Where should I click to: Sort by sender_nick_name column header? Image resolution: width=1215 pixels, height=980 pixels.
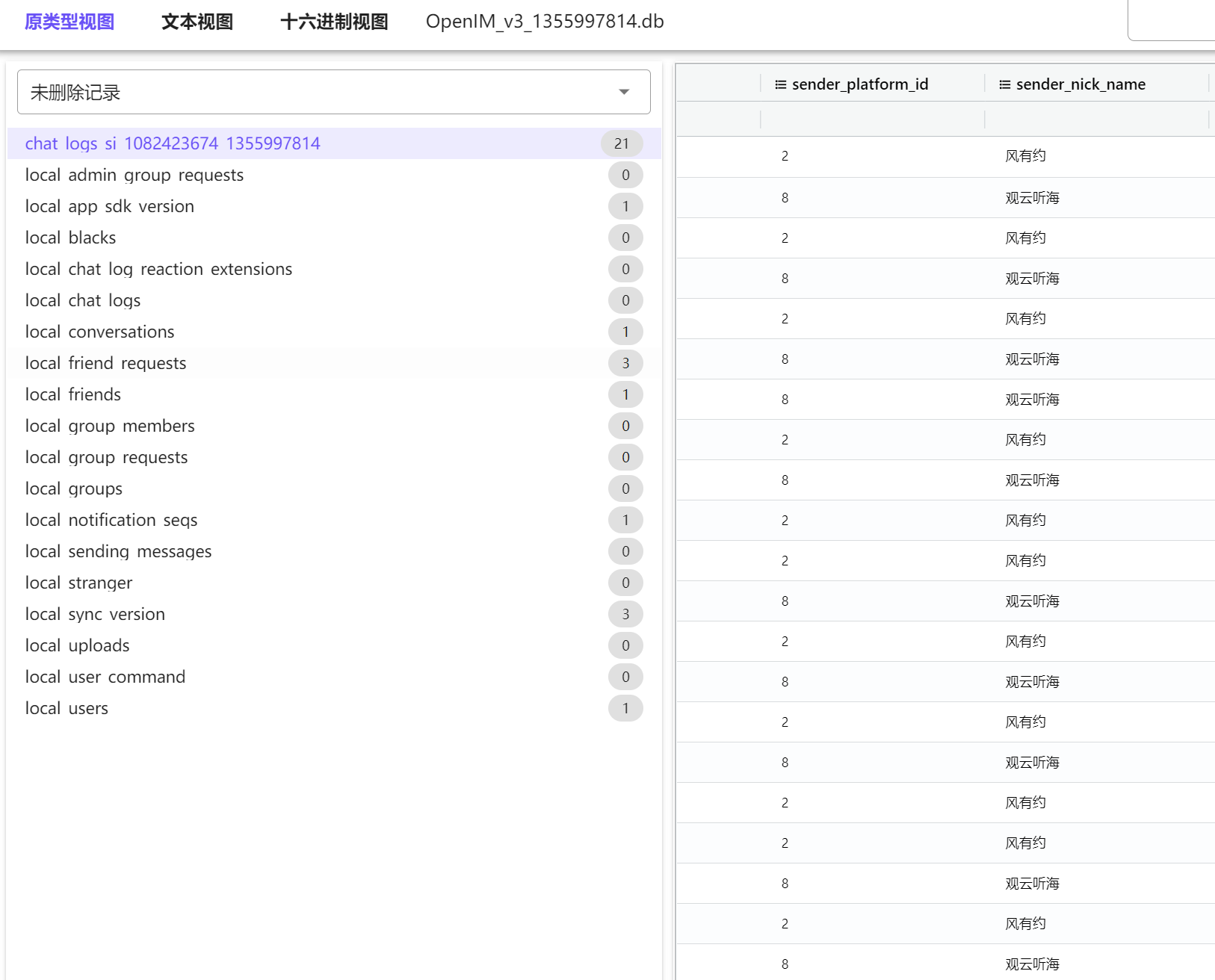coord(1080,84)
